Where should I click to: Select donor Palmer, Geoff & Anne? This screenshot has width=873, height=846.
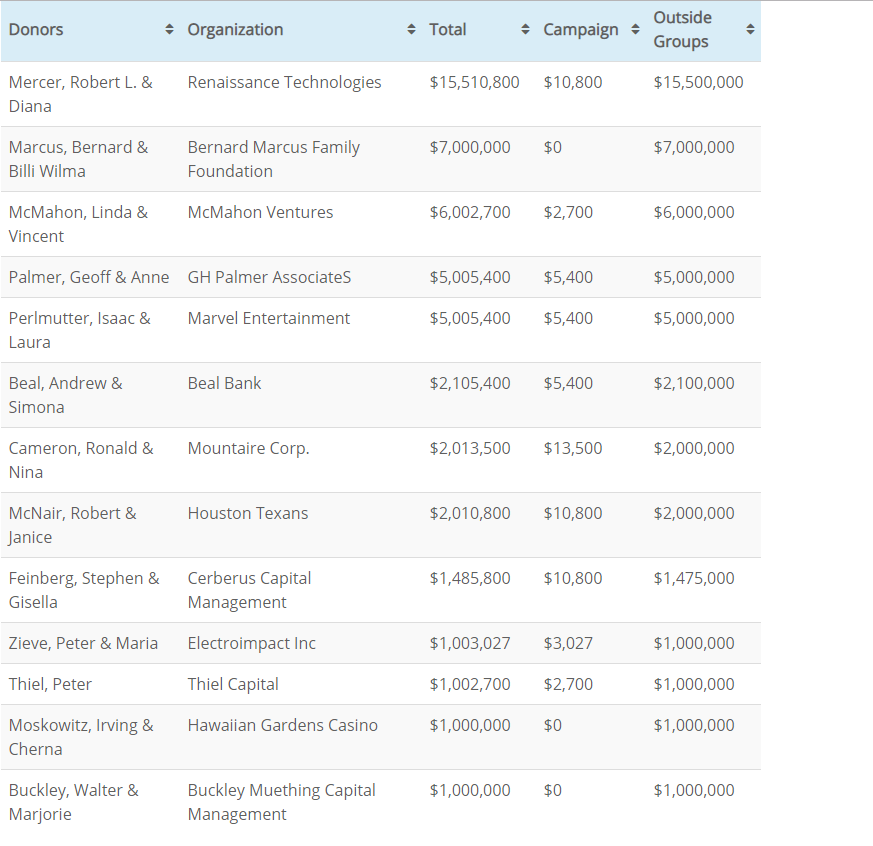click(89, 277)
